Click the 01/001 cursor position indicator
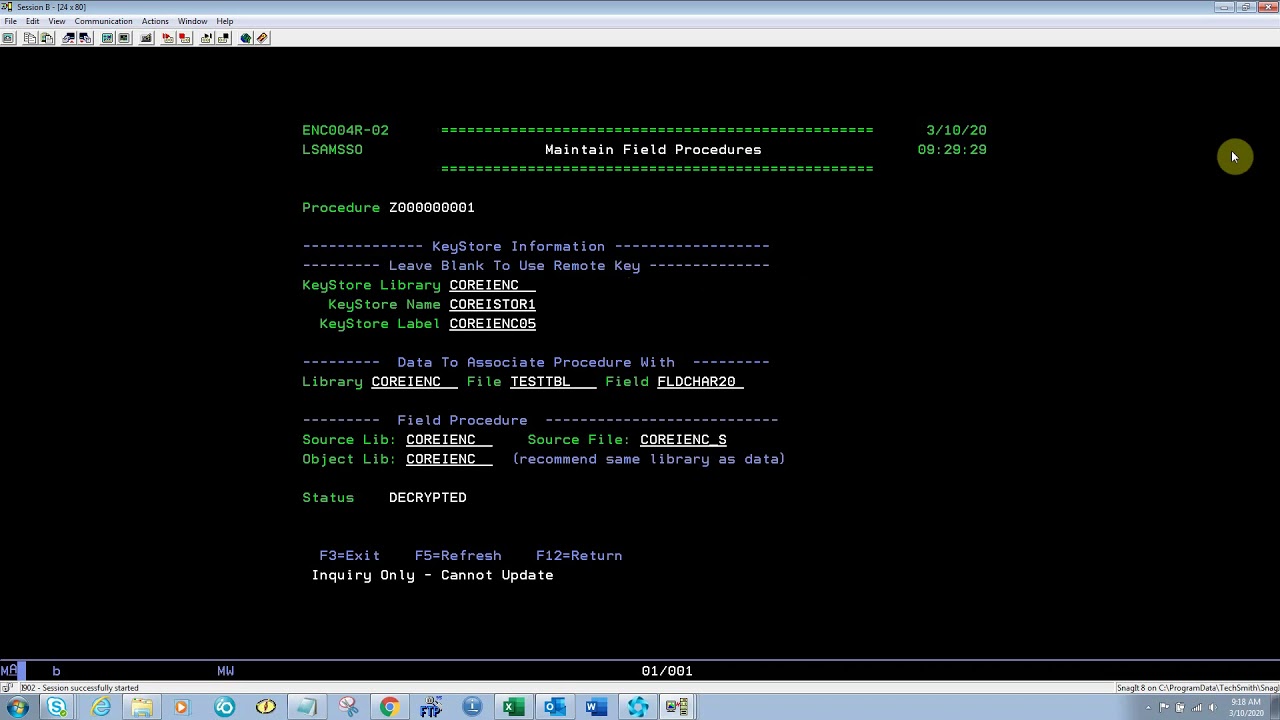Screen dimensions: 1280x720 click(667, 671)
